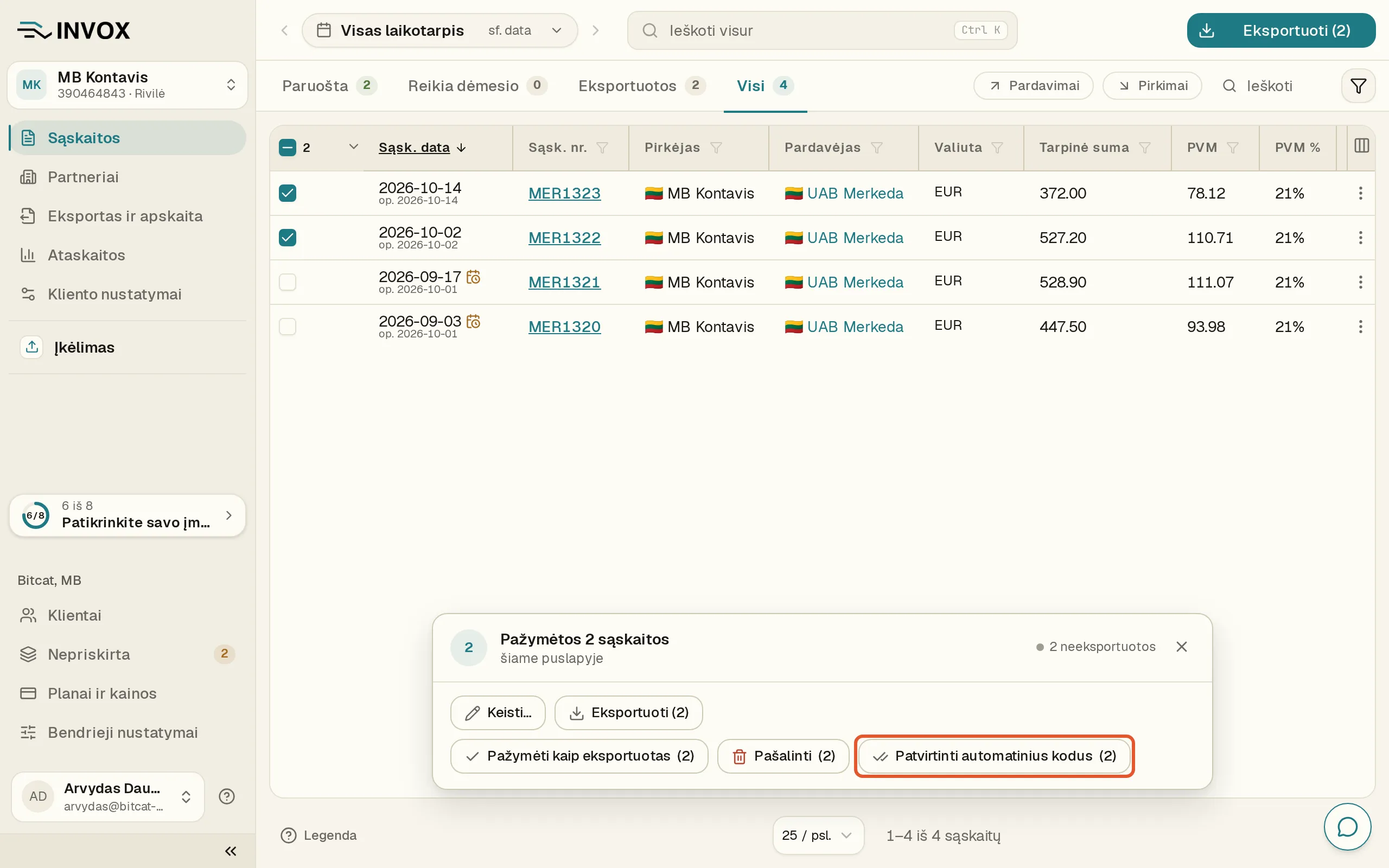Filter by Pardavėjas column icon

click(x=876, y=148)
